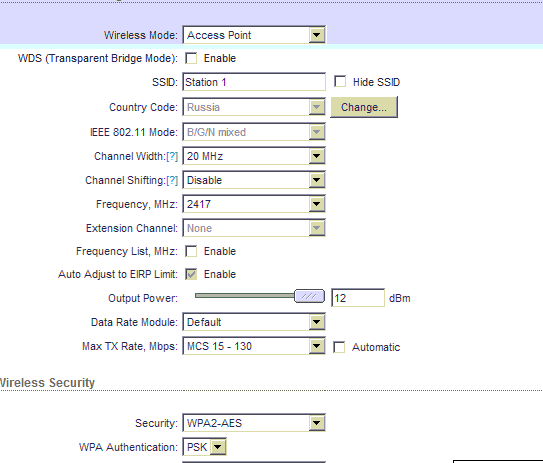Viewport: 543px width, 463px height.
Task: Enable the Frequency List checkbox
Action: coord(191,251)
